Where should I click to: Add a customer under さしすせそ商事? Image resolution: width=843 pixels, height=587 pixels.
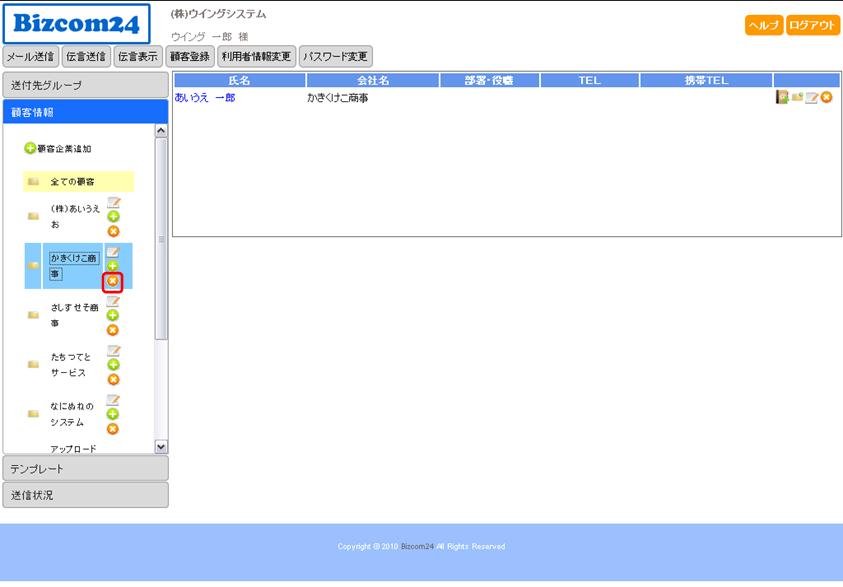coord(113,315)
